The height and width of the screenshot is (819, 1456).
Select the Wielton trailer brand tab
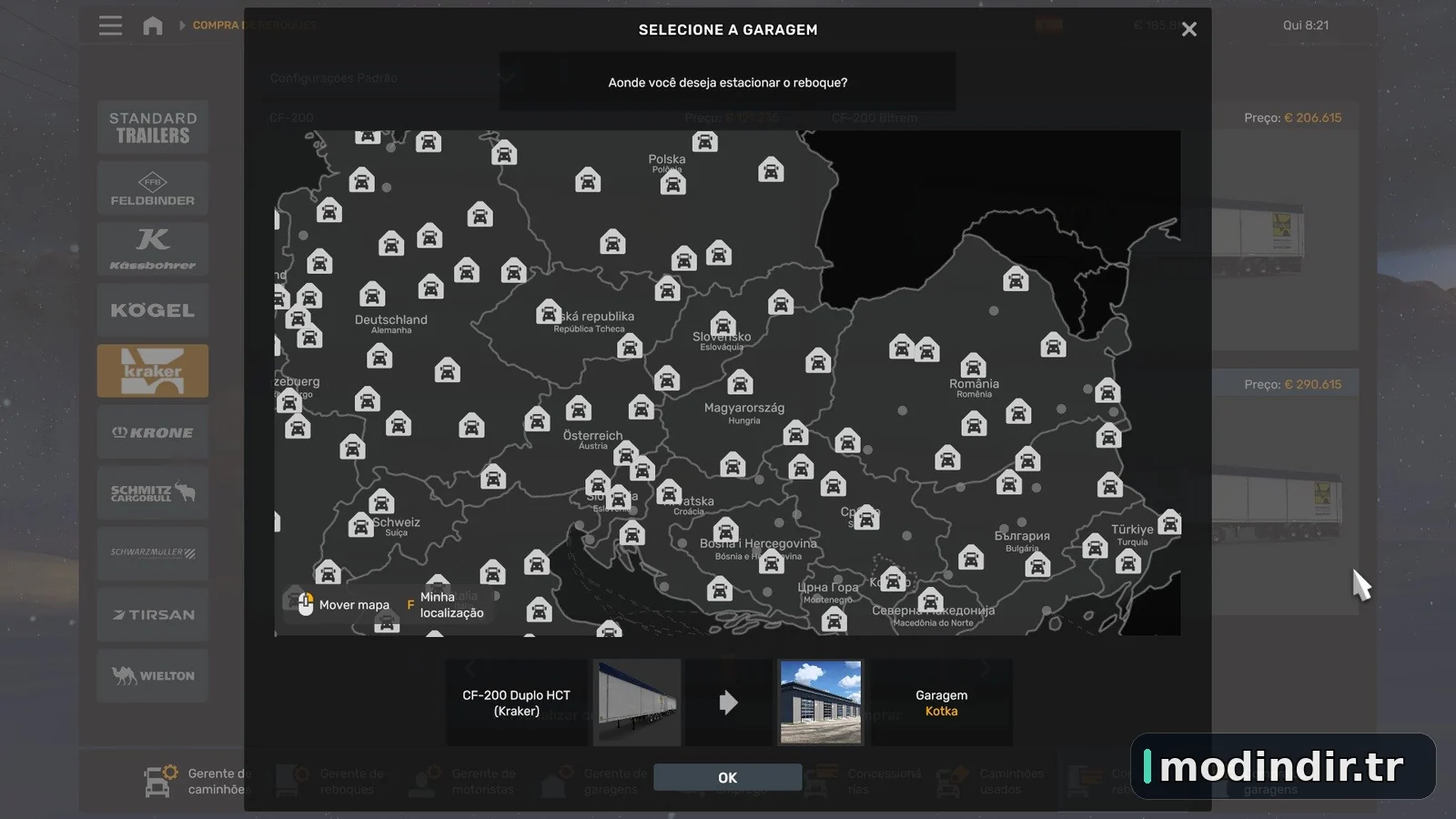point(153,675)
